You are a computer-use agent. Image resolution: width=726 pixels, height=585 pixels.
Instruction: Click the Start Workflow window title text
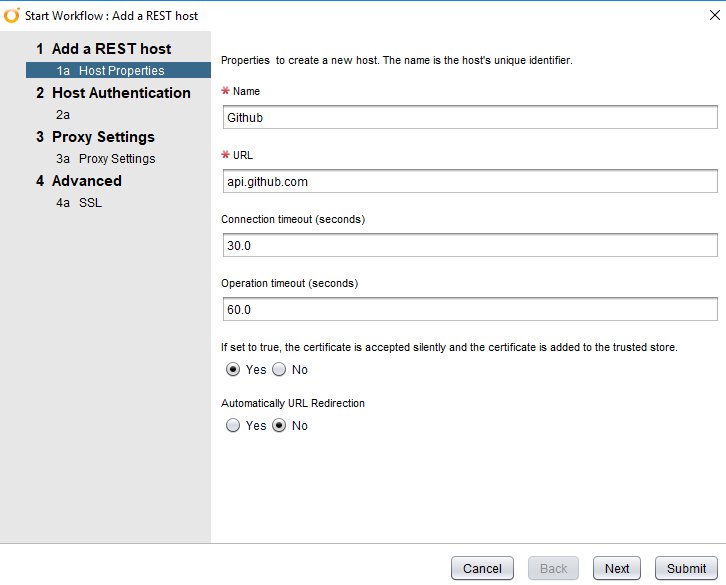tap(111, 16)
